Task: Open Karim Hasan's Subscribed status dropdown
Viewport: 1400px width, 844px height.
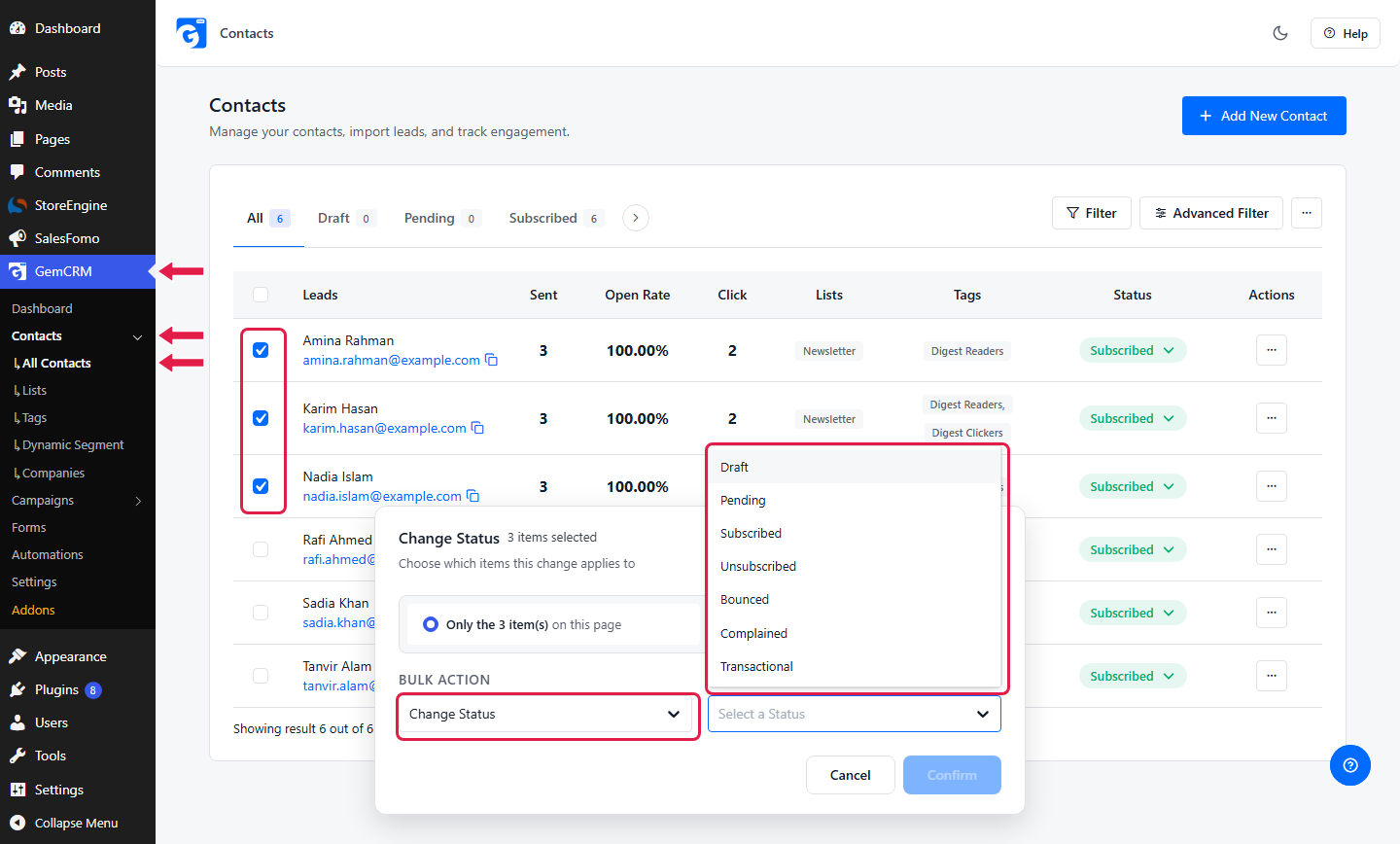Action: tap(1133, 418)
